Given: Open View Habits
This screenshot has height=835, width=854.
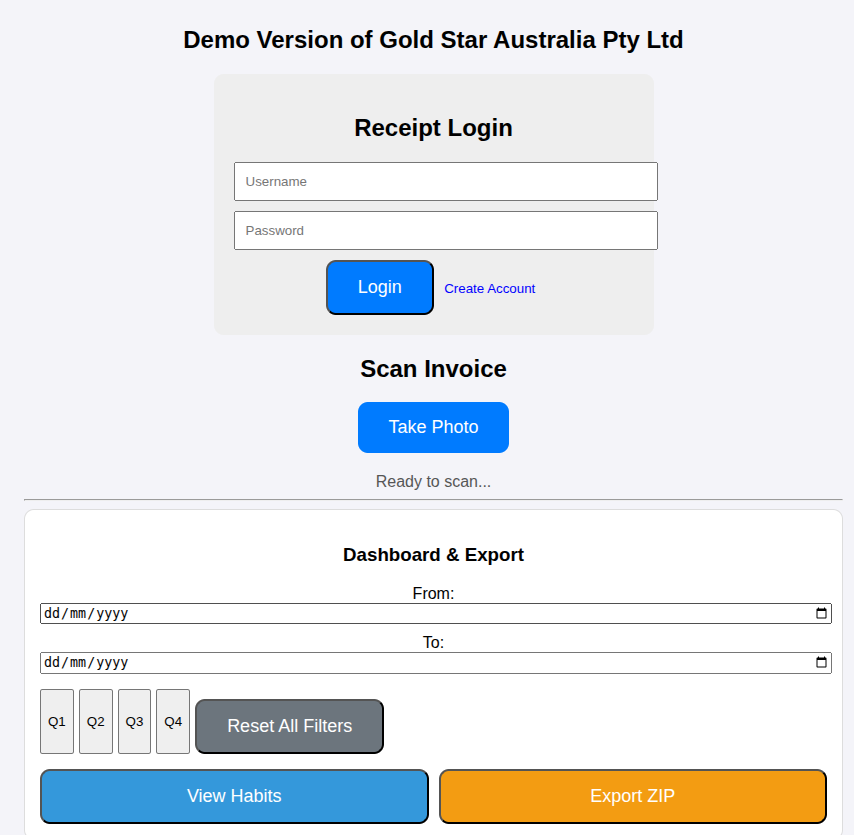Looking at the screenshot, I should (x=234, y=796).
